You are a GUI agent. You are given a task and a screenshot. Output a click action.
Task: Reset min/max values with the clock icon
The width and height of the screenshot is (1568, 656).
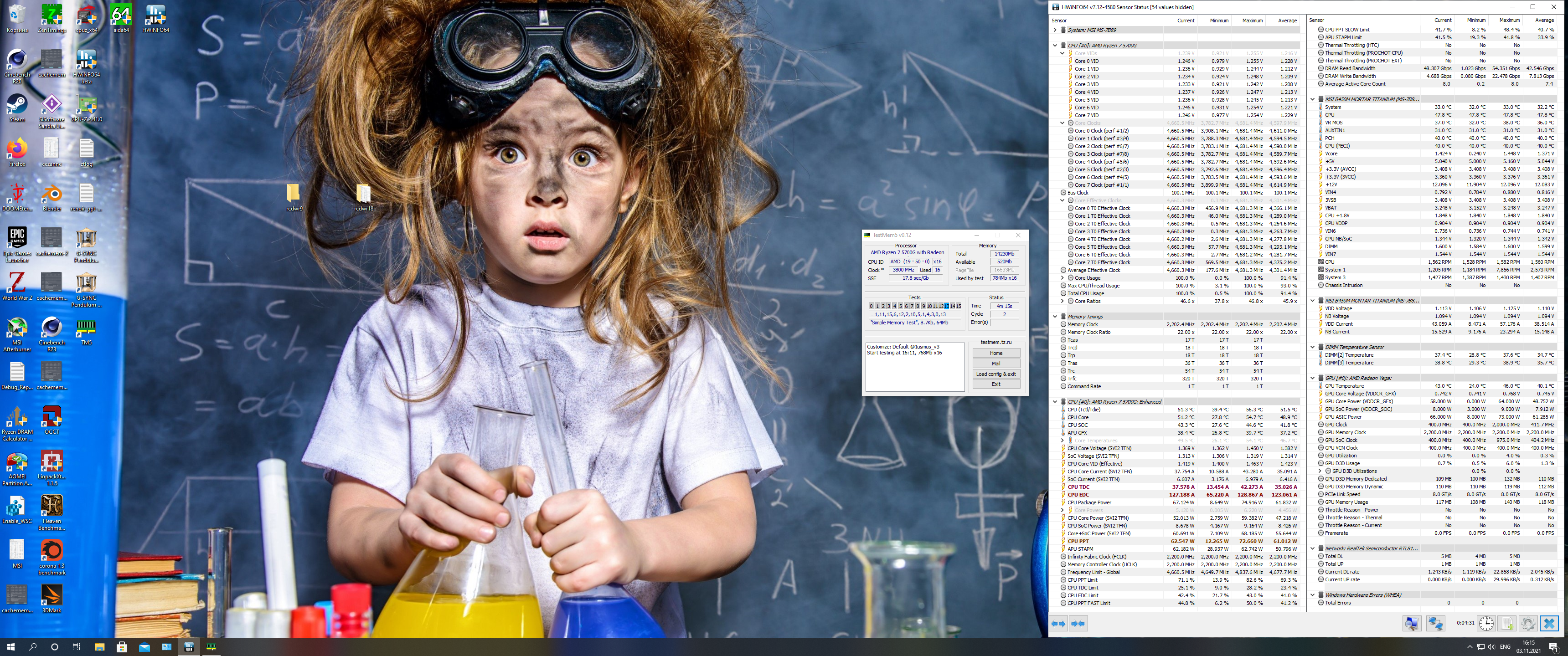tap(1486, 624)
